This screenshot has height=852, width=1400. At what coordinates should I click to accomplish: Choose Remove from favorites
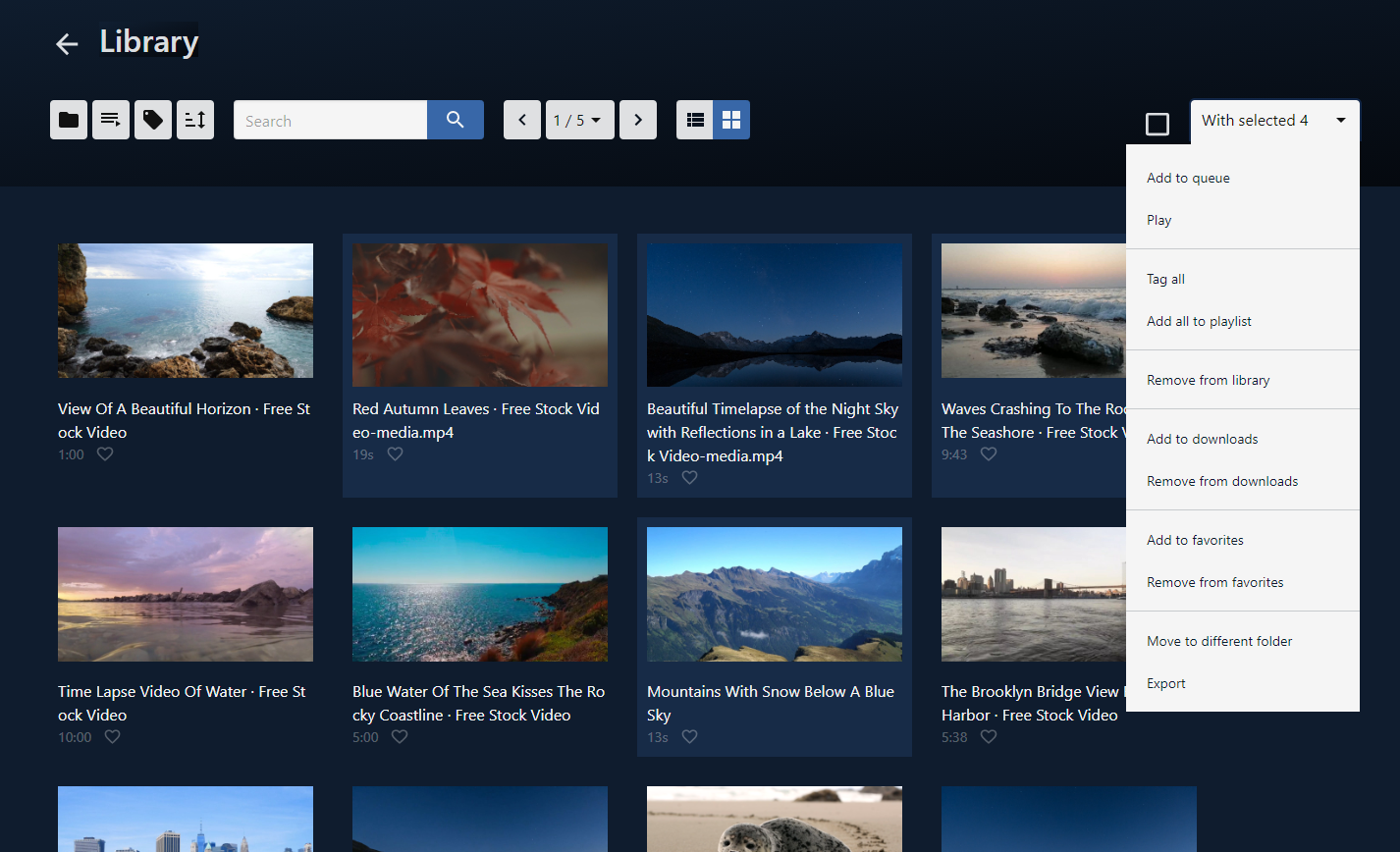[1243, 582]
